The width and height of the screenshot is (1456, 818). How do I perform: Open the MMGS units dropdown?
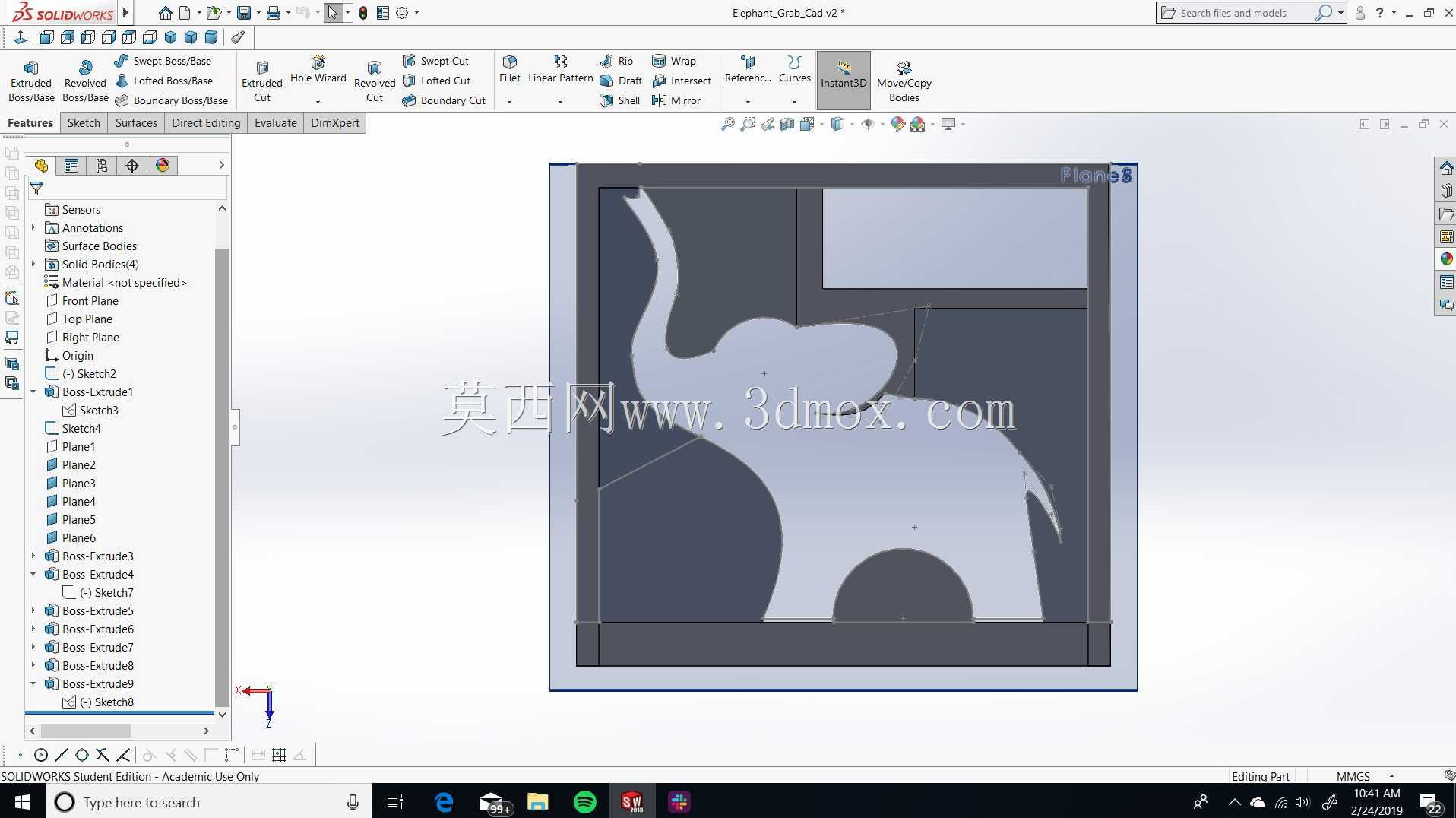tap(1391, 776)
